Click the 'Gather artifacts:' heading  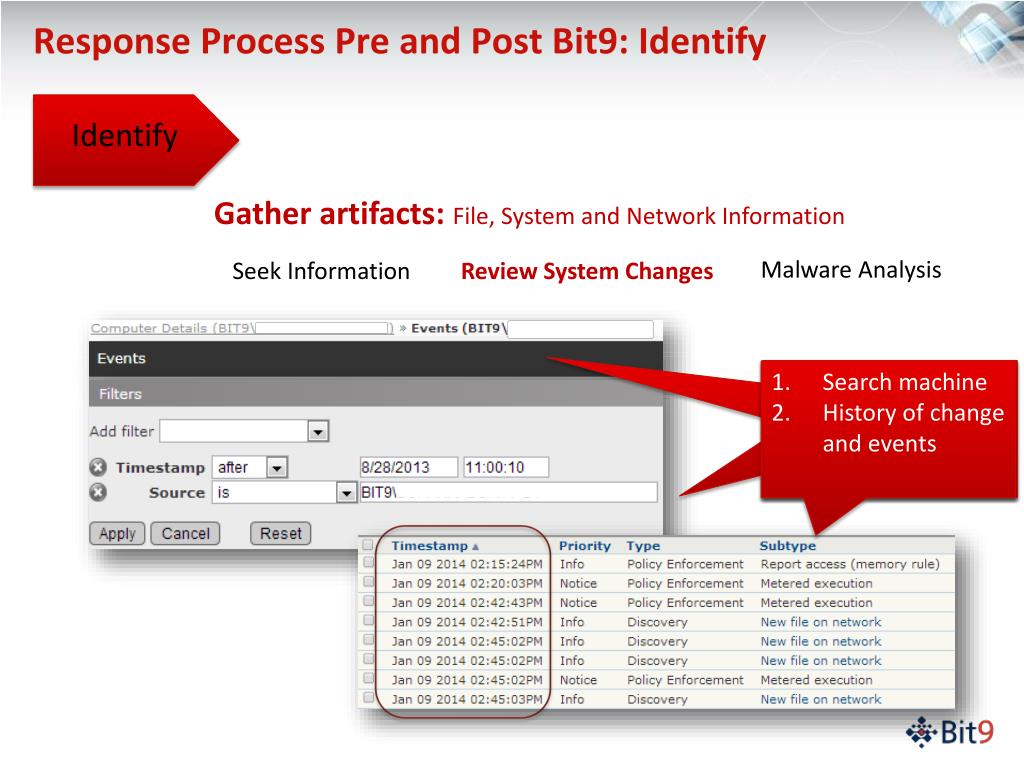pos(329,214)
